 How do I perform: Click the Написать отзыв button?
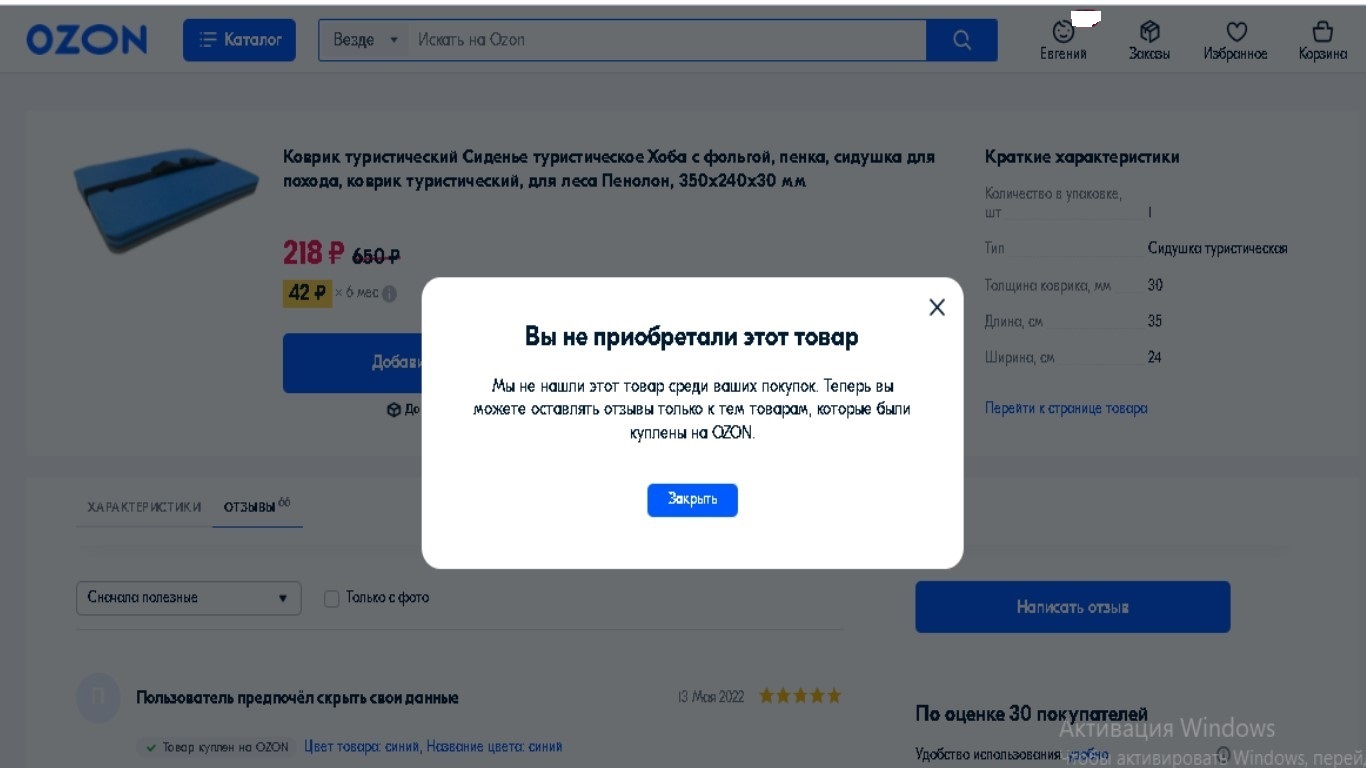tap(1072, 606)
